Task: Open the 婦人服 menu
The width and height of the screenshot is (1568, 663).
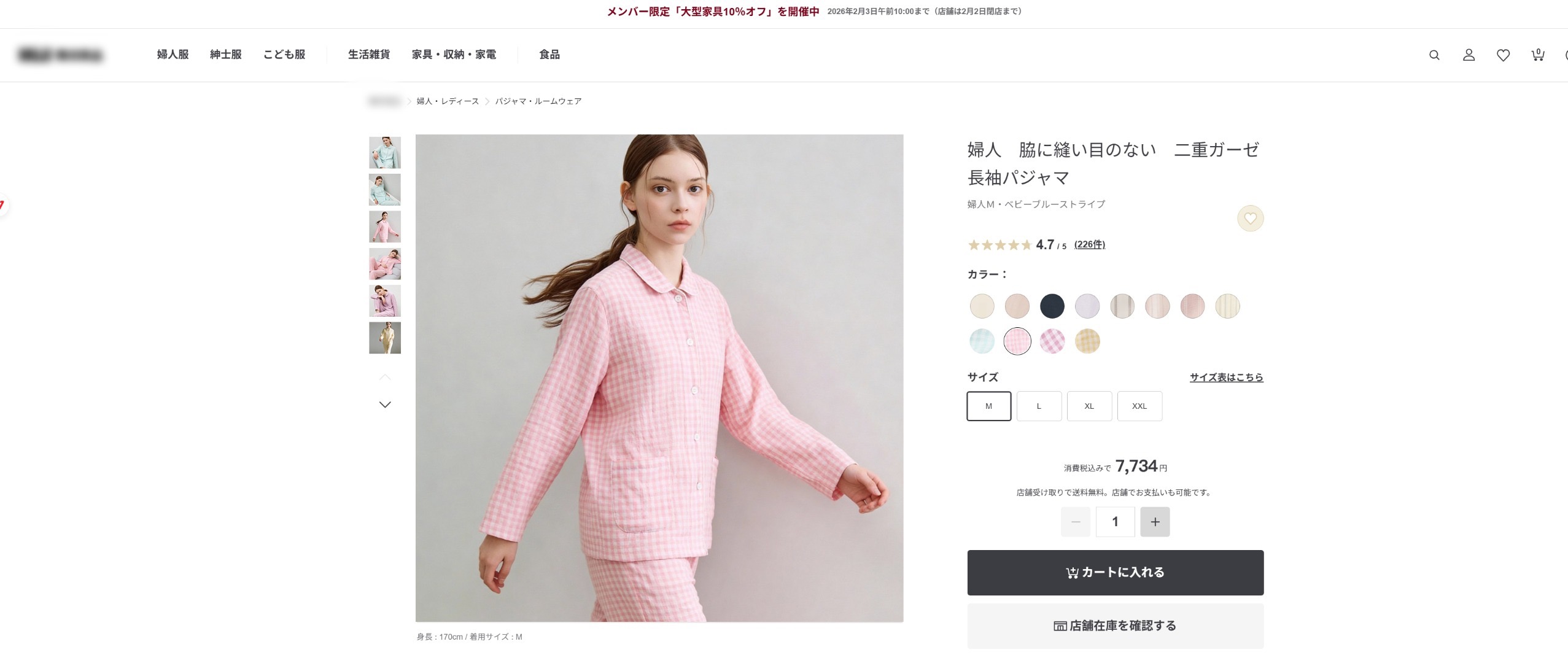Action: (173, 55)
